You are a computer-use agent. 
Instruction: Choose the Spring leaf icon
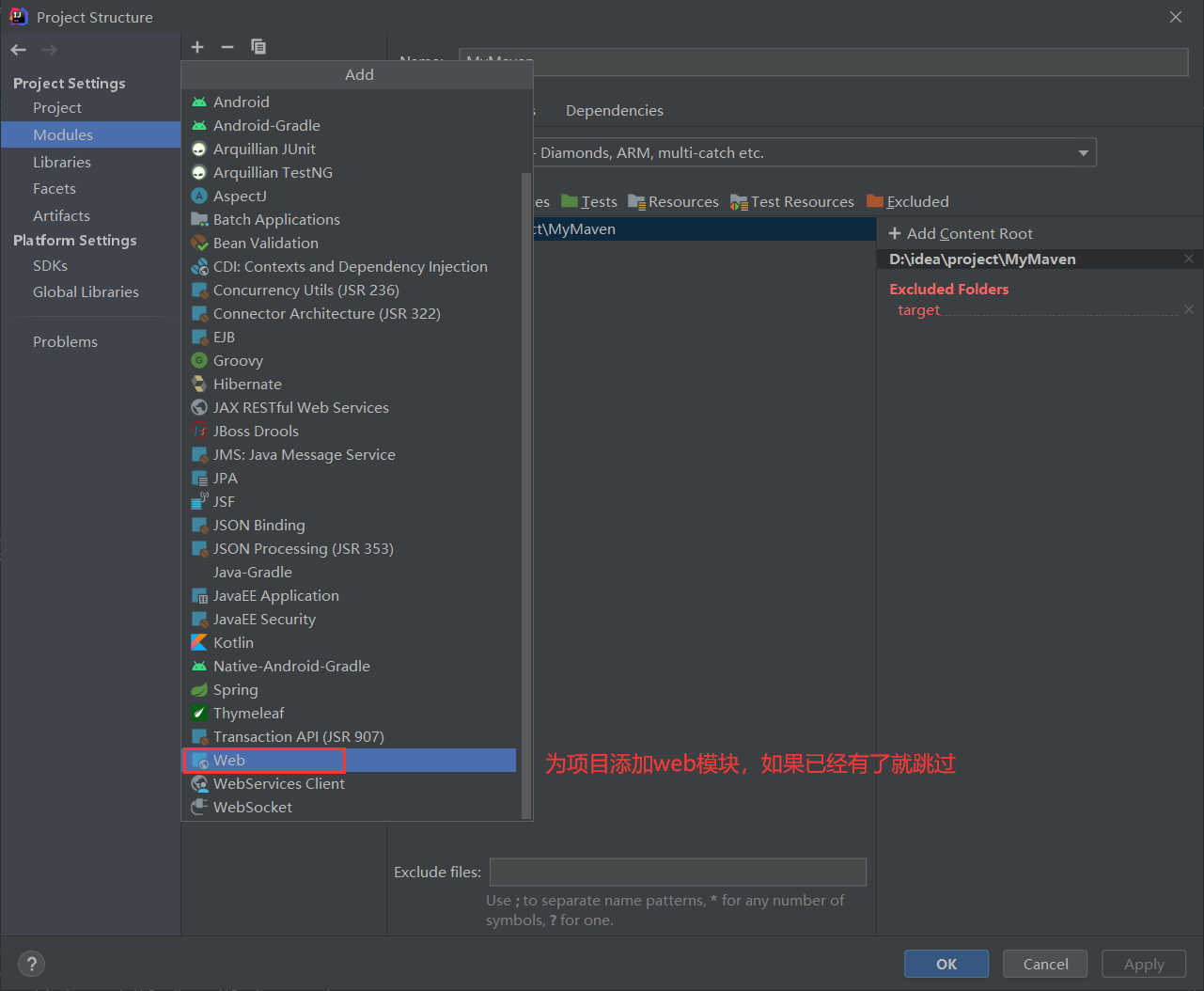pyautogui.click(x=199, y=689)
